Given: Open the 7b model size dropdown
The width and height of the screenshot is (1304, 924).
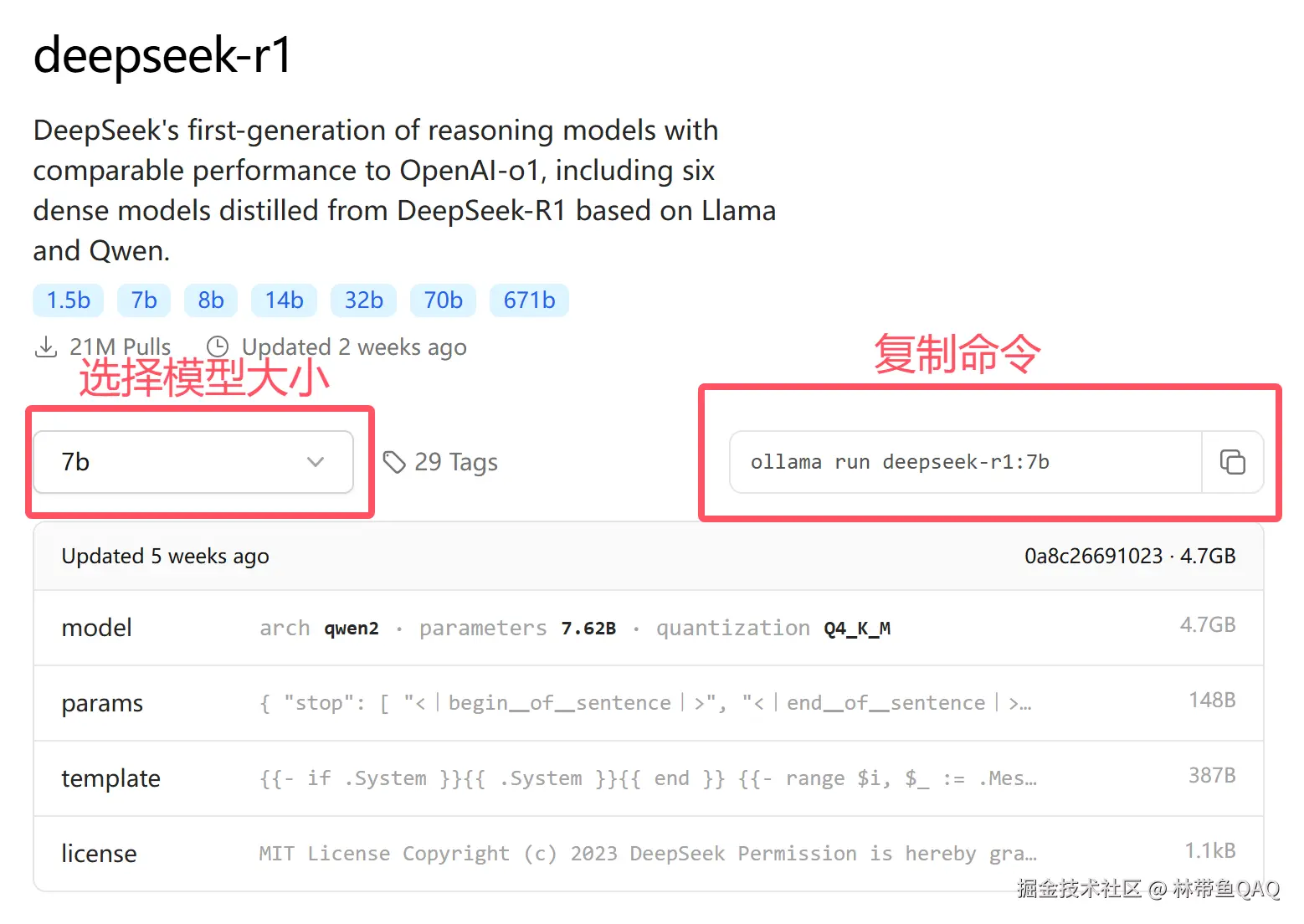Looking at the screenshot, I should point(193,462).
